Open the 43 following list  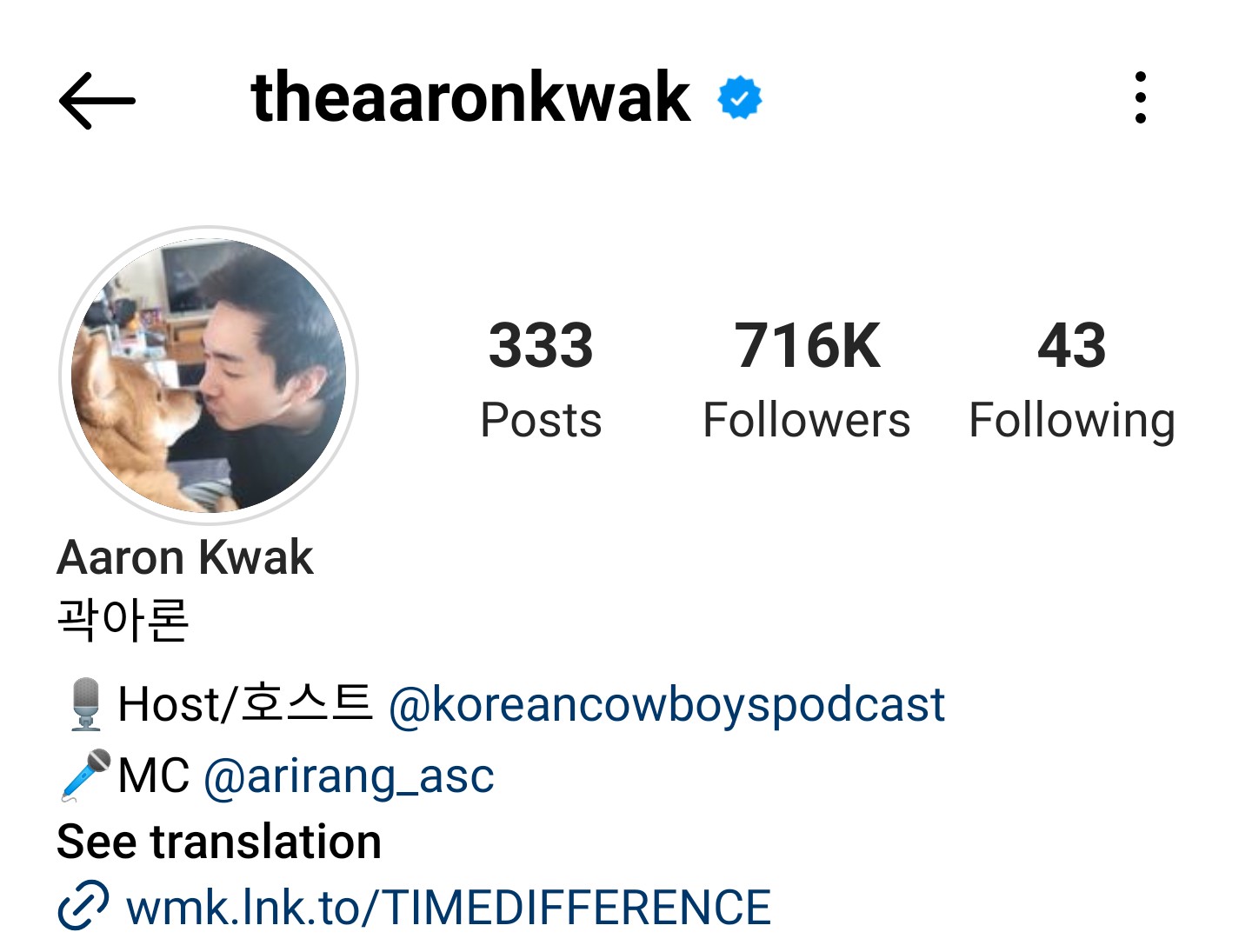pyautogui.click(x=1072, y=380)
